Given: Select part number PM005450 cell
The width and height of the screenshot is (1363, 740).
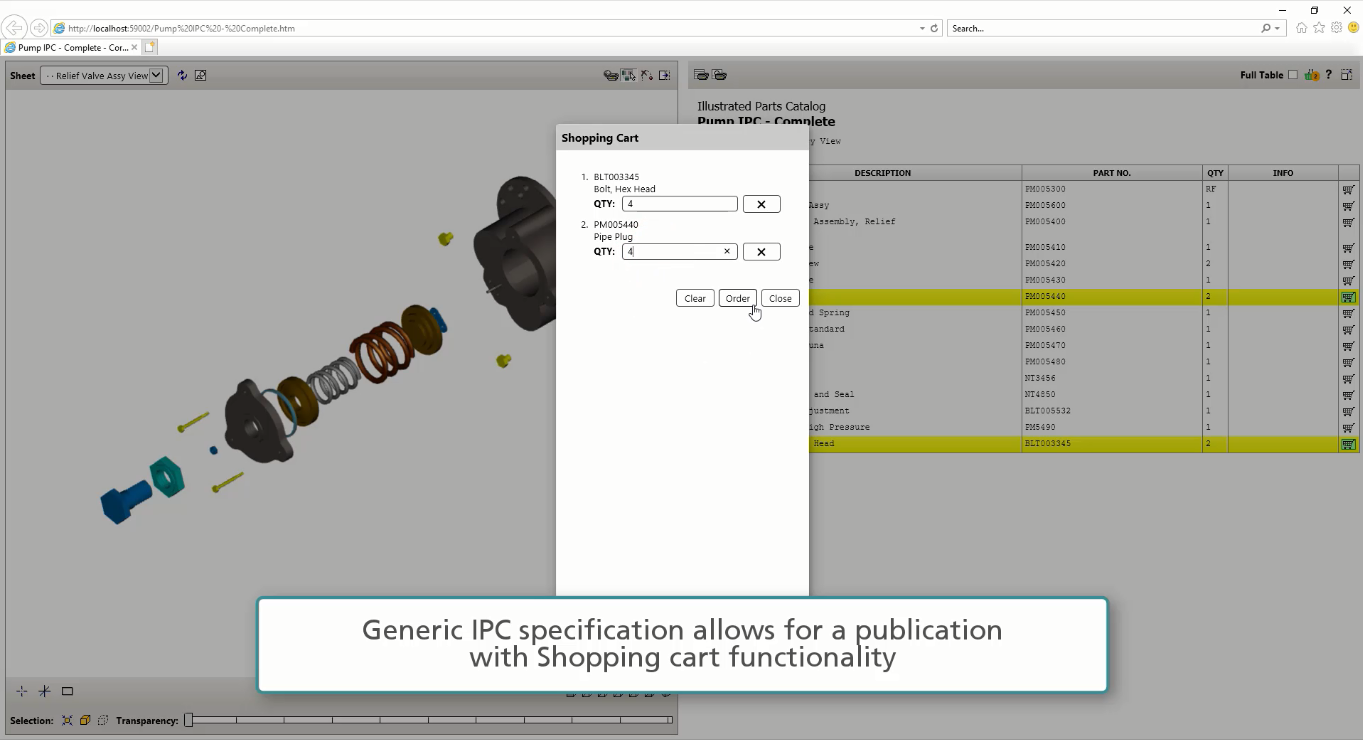Looking at the screenshot, I should coord(1112,313).
